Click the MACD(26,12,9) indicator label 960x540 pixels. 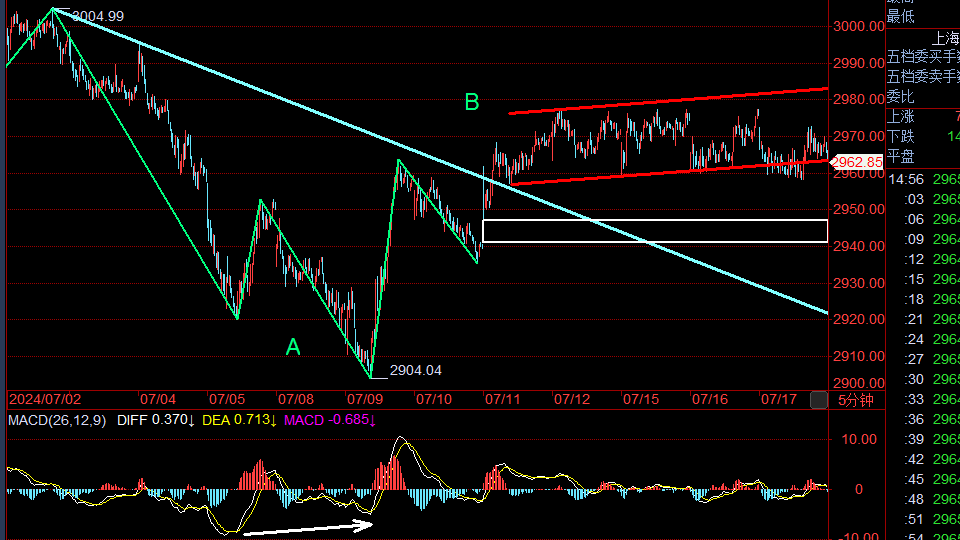[x=56, y=420]
